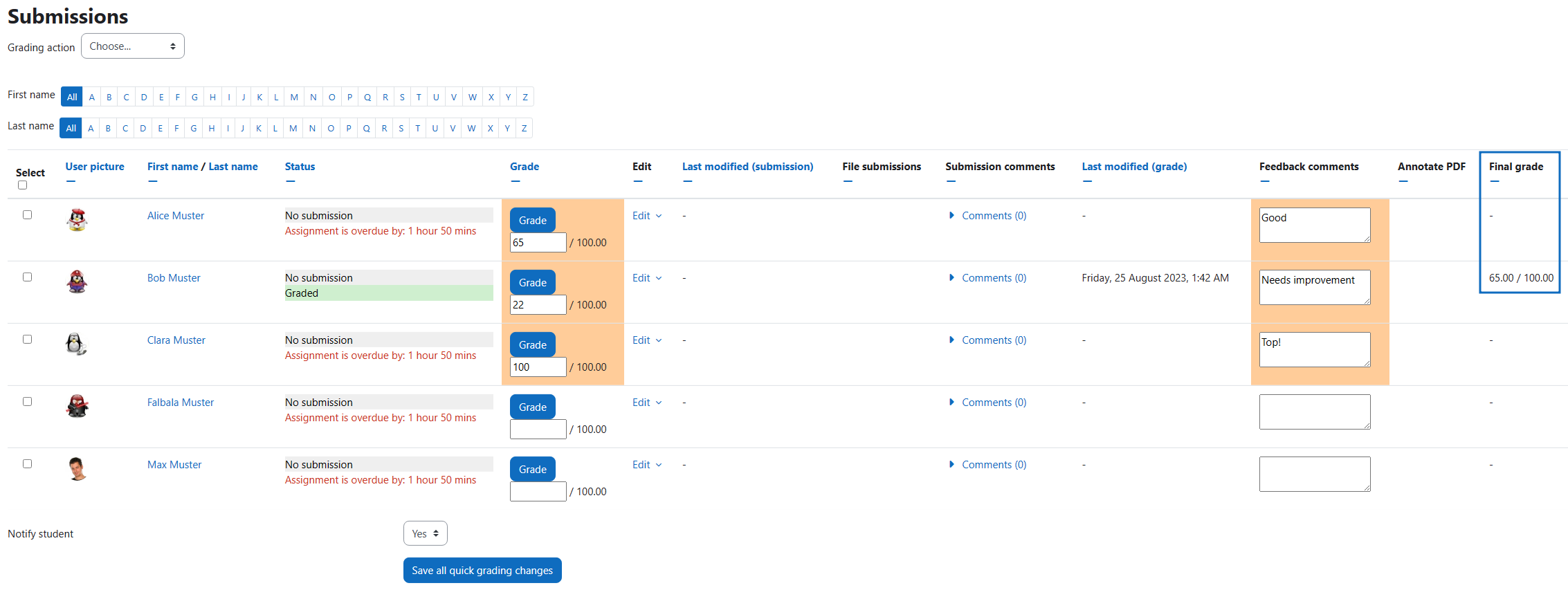Open Edit menu for Clara Muster
Image resolution: width=1568 pixels, height=590 pixels.
[647, 340]
